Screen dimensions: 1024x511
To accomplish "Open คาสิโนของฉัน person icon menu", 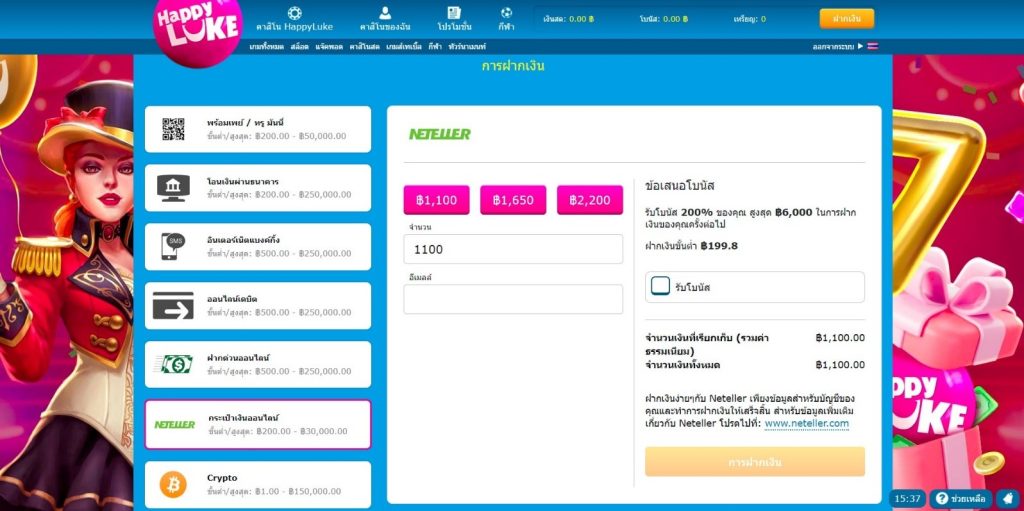I will click(385, 12).
